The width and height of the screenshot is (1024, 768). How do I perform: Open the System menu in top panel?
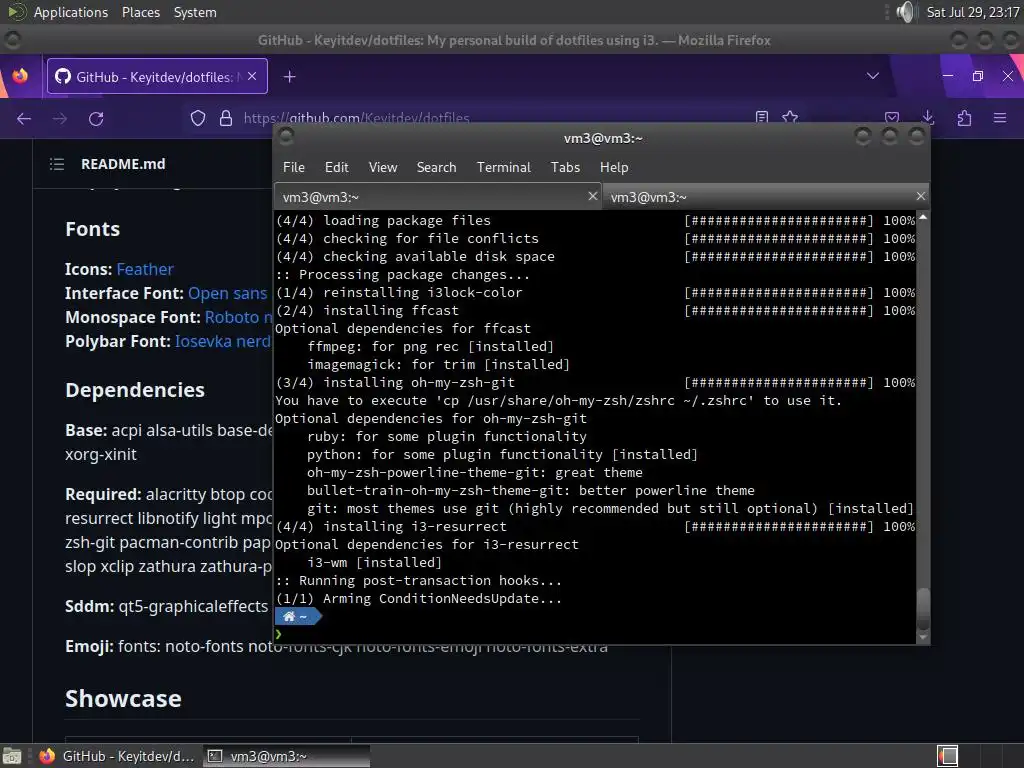(x=195, y=12)
